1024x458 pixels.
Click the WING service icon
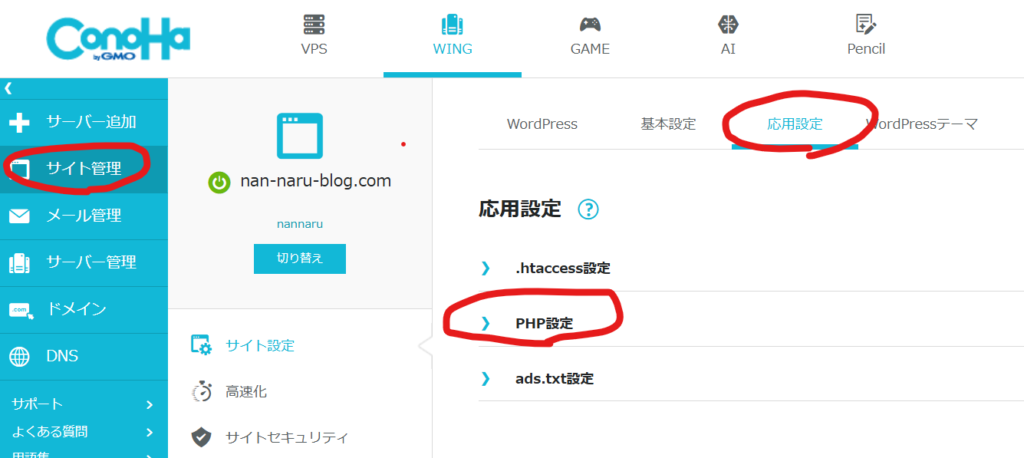452,25
